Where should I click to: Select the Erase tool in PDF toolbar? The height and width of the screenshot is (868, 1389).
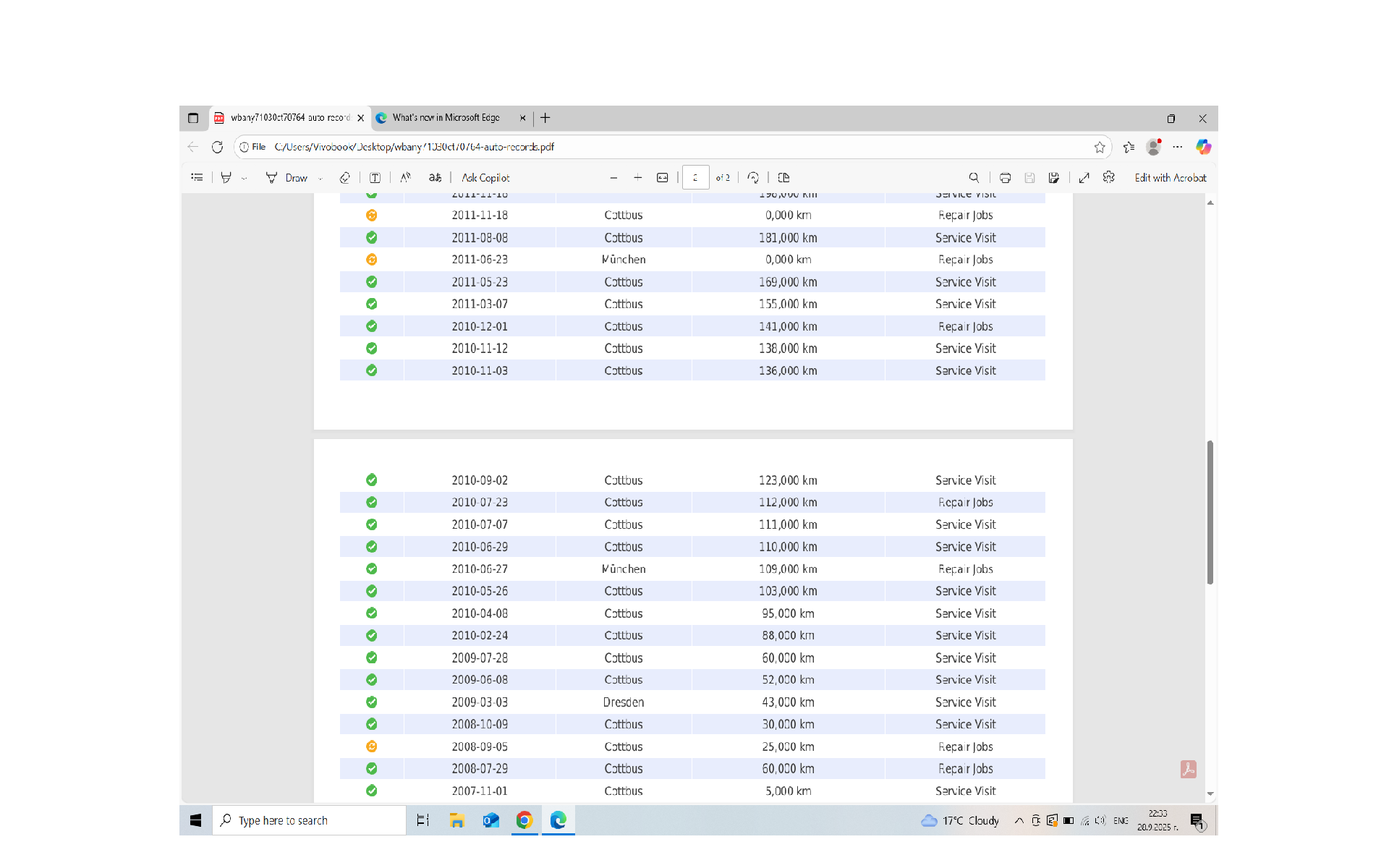(345, 177)
